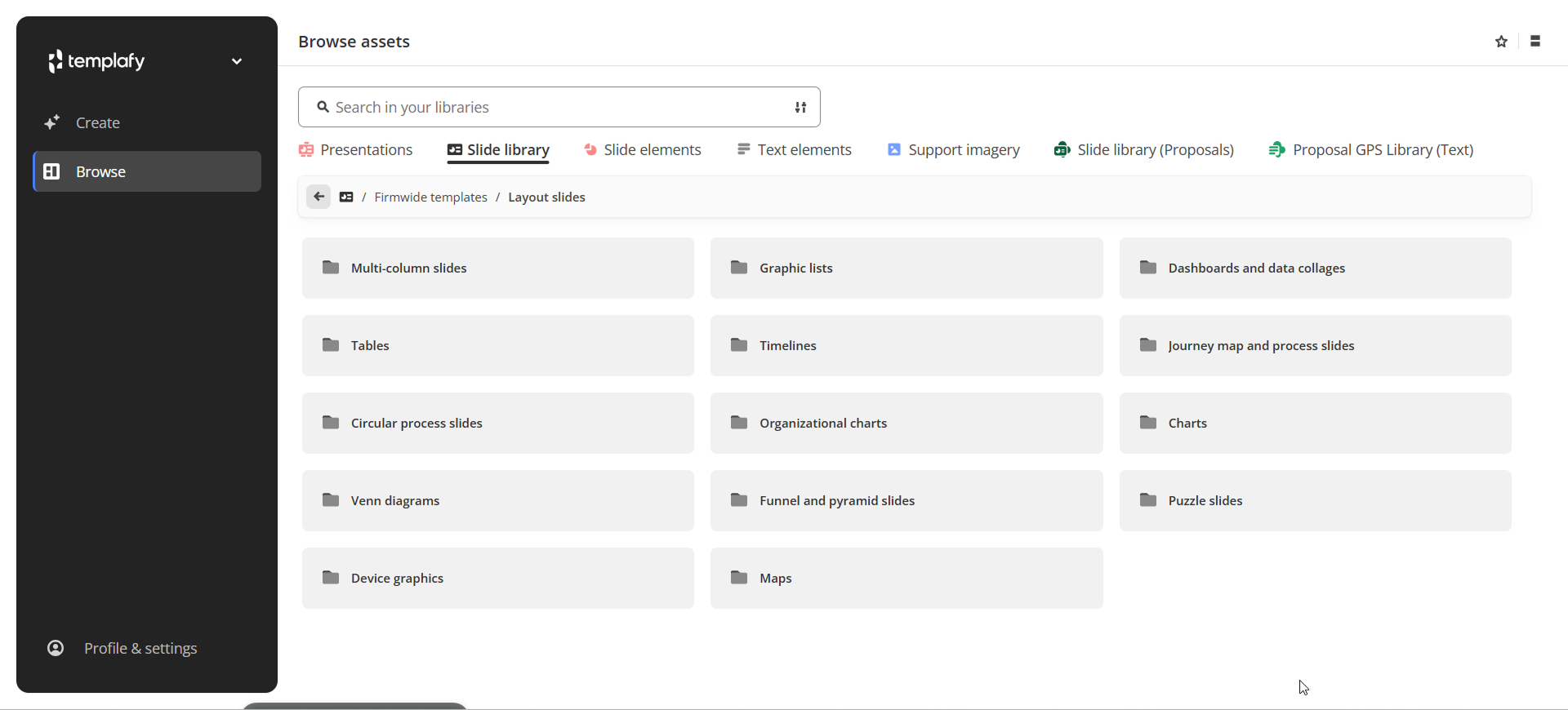Screen dimensions: 1568x710
Task: Open the Multi-column slides folder
Action: [x=498, y=268]
